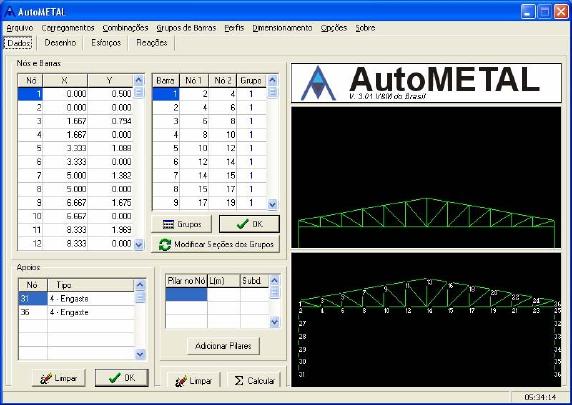The image size is (572, 405).
Task: Open the Dimensionamento menu
Action: 282,28
